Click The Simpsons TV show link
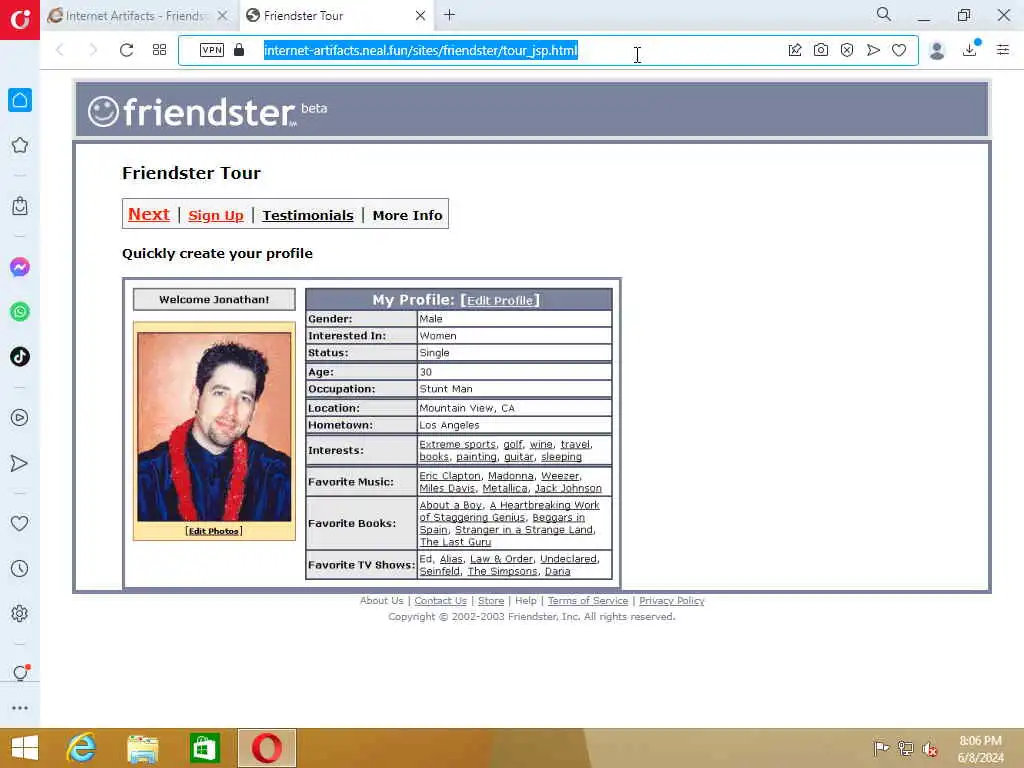Image resolution: width=1024 pixels, height=768 pixels. point(502,571)
